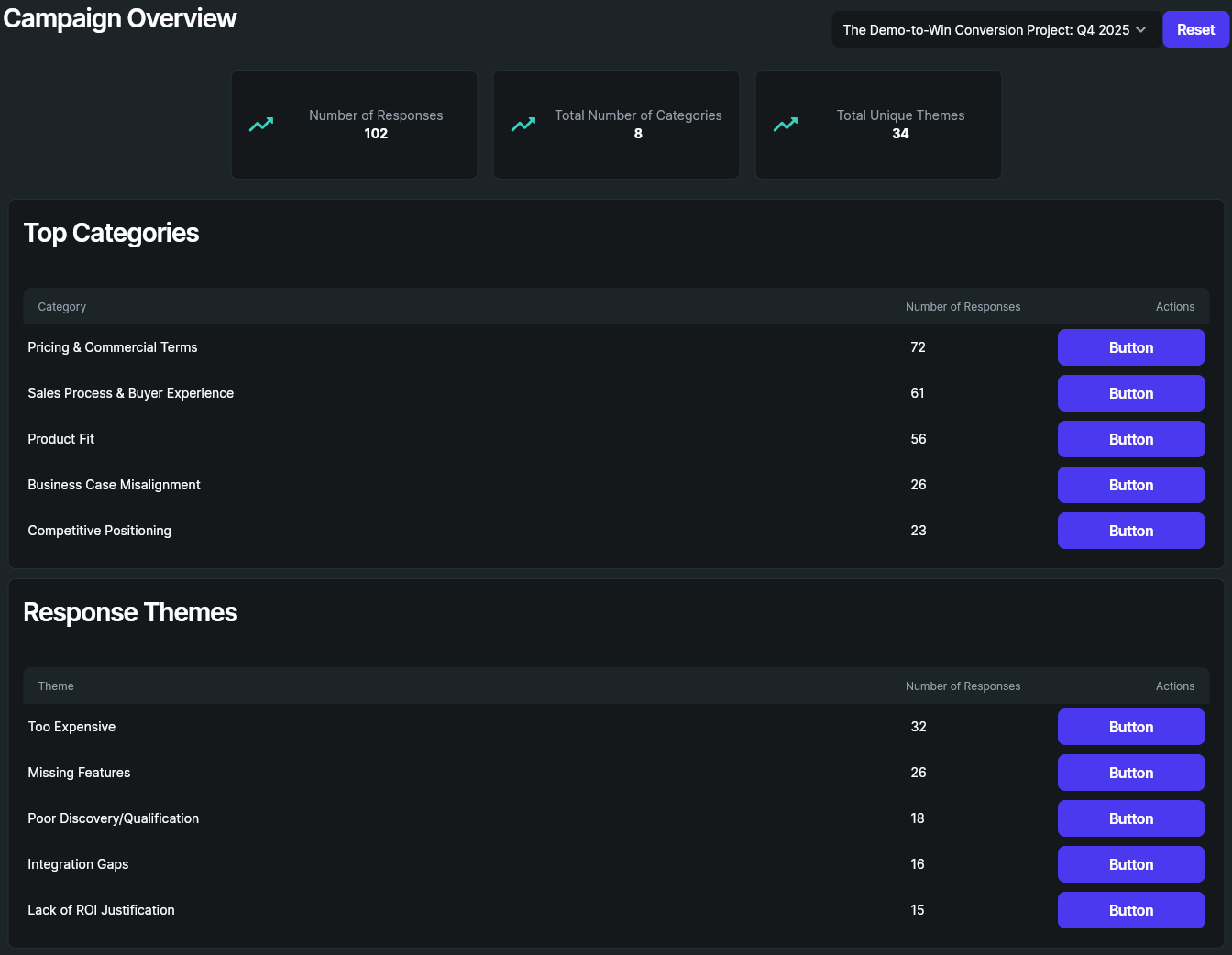Click Button for Pricing & Commercial Terms
Viewport: 1232px width, 955px height.
click(x=1130, y=347)
